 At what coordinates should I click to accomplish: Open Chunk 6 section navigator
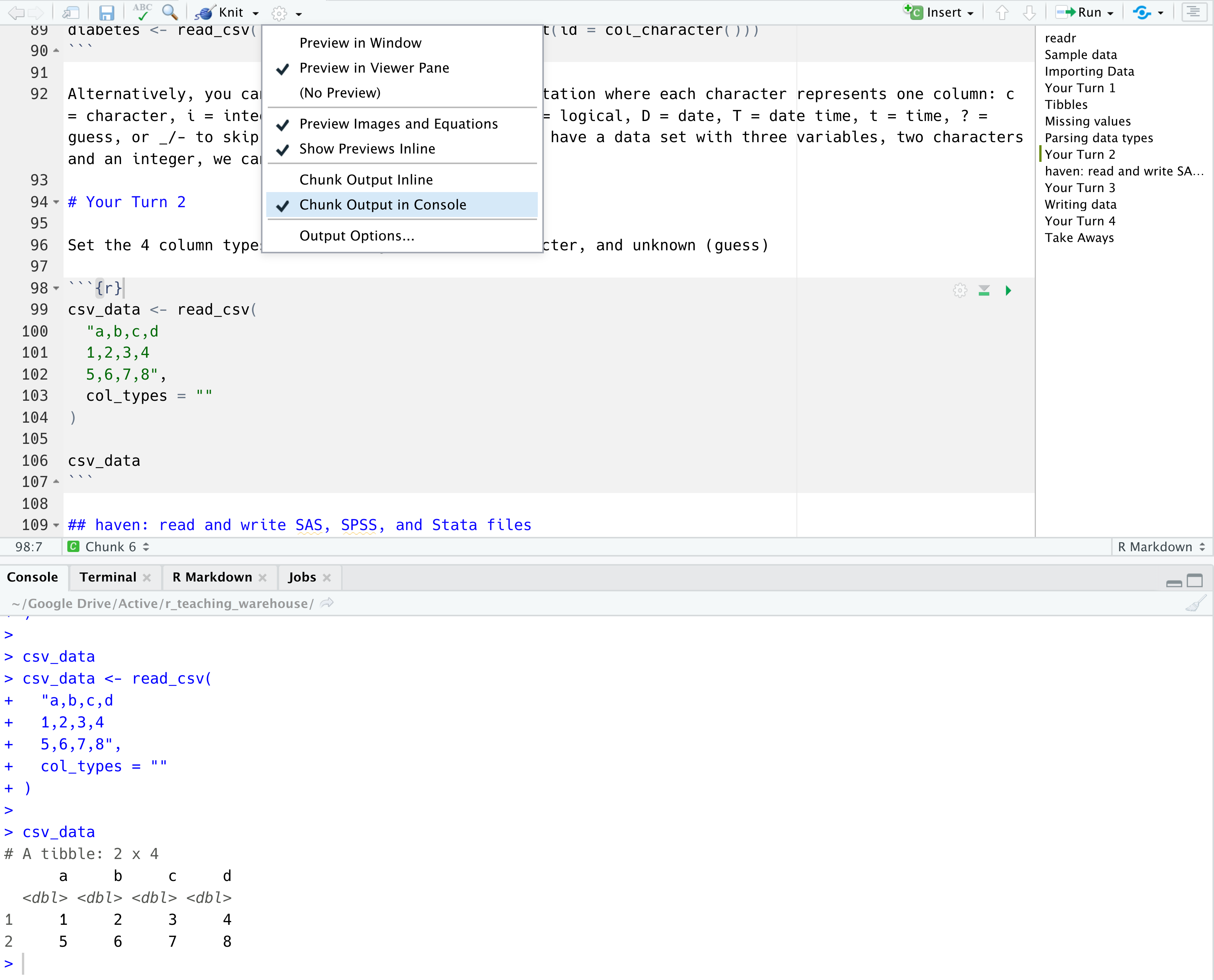pyautogui.click(x=109, y=546)
